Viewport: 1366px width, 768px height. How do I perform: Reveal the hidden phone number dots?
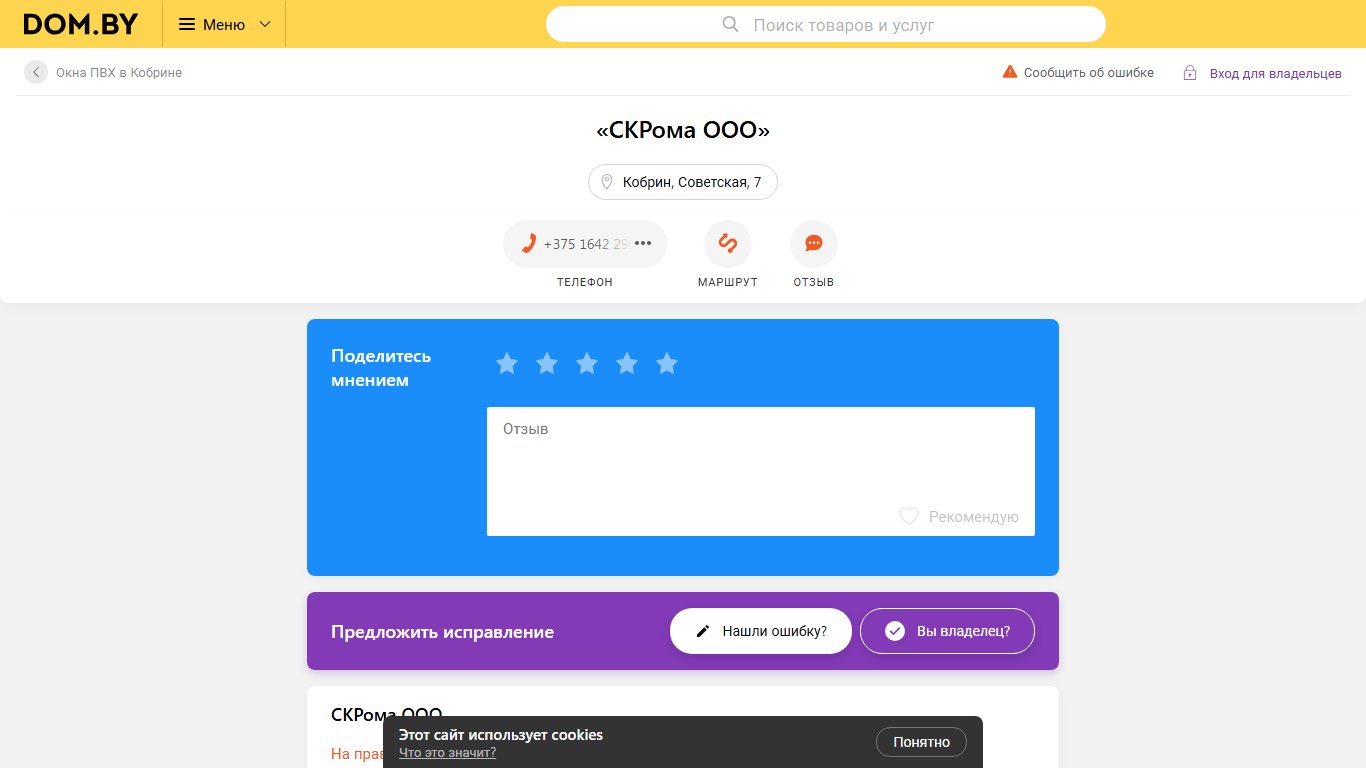pos(643,243)
